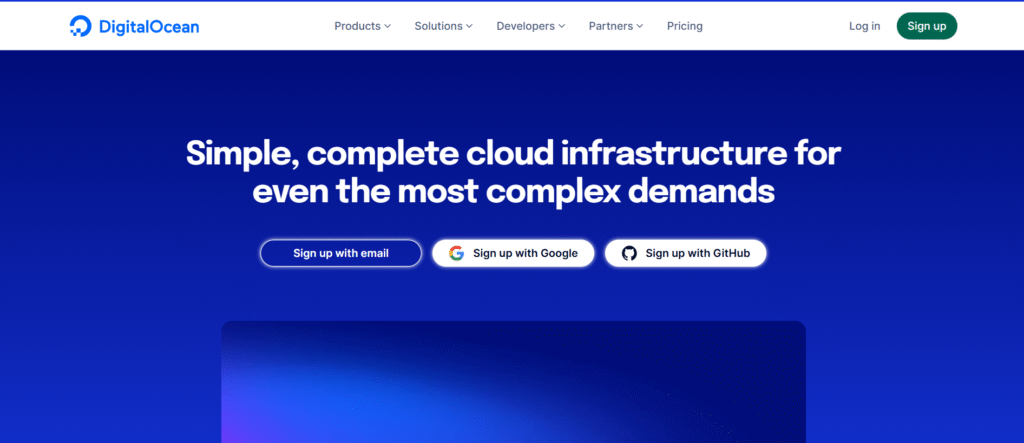Click the Log in link

(x=864, y=26)
